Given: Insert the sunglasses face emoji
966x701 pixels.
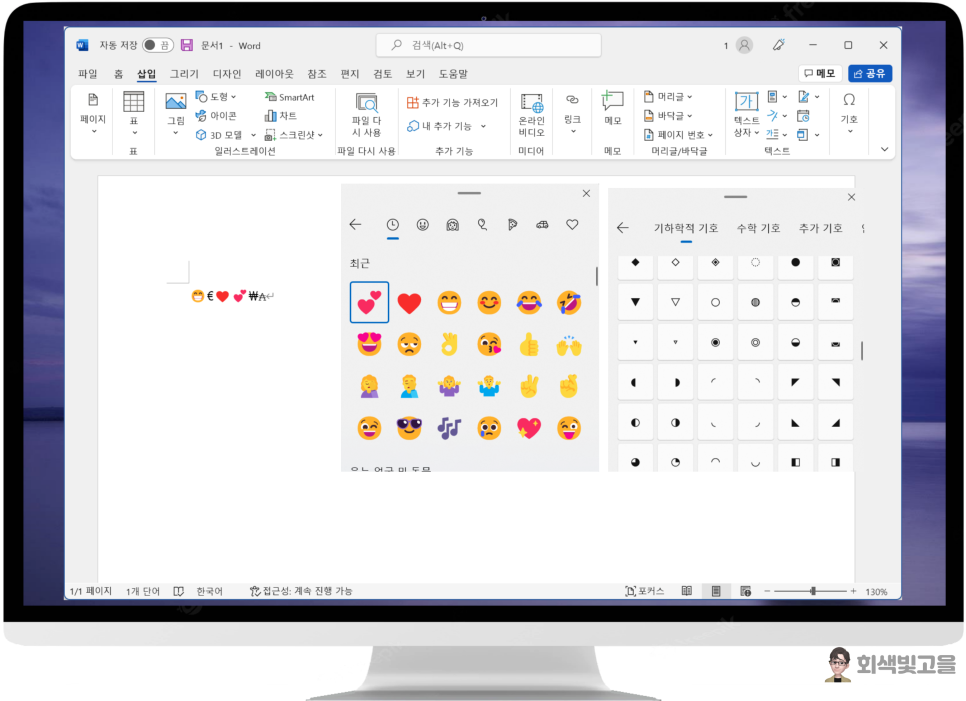Looking at the screenshot, I should click(x=409, y=427).
